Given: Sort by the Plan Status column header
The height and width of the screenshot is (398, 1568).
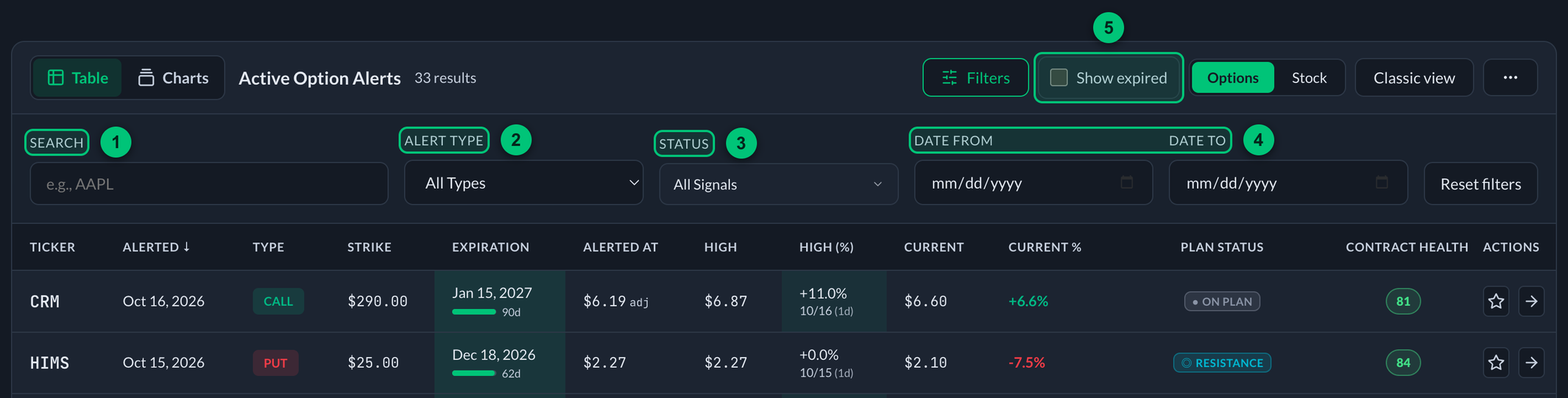Looking at the screenshot, I should tap(1221, 247).
